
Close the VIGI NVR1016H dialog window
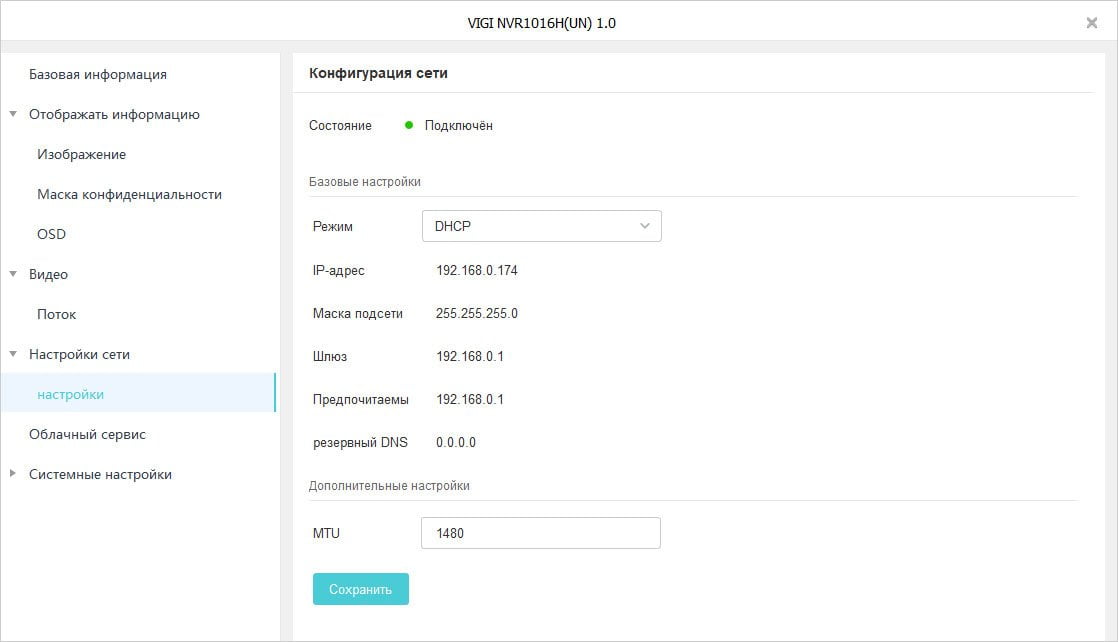(x=1091, y=23)
